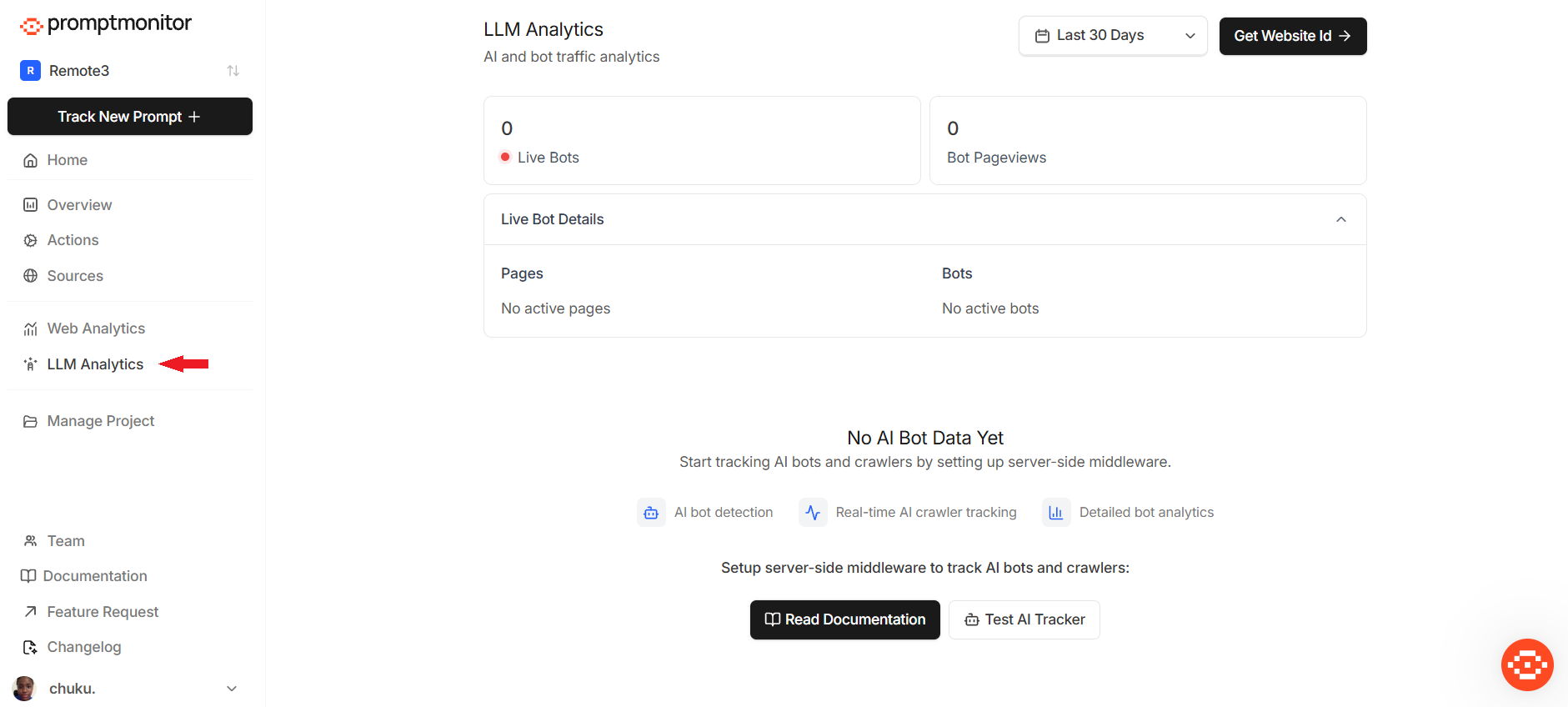Click the Track New Prompt button

pos(130,117)
